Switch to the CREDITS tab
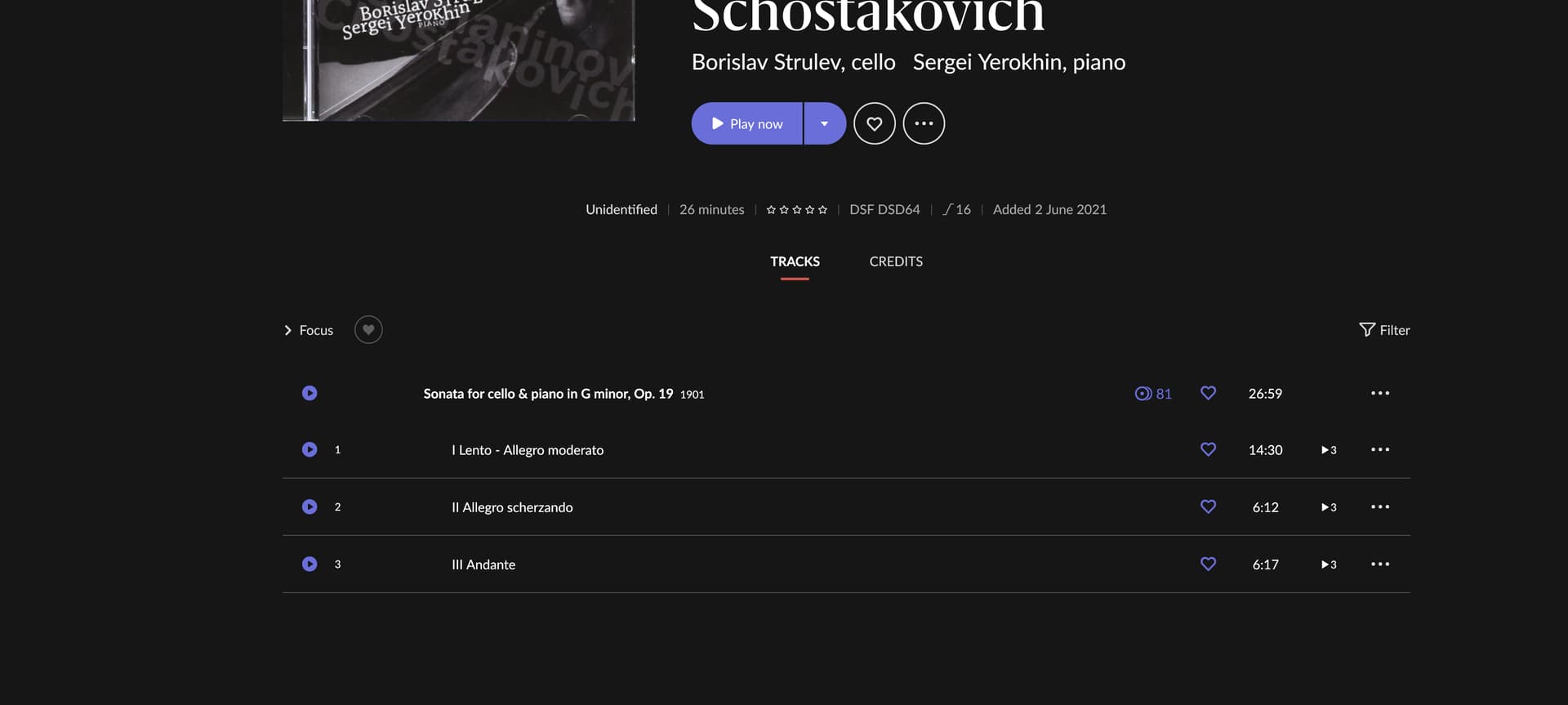The height and width of the screenshot is (705, 1568). tap(896, 261)
